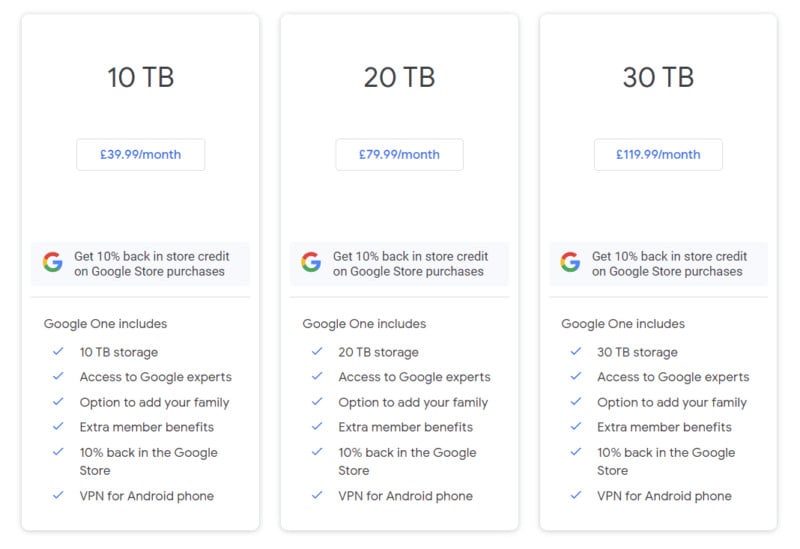Click the checkmark next to VPN in the 10 TB plan
Screen dimensions: 800x549
(58, 495)
